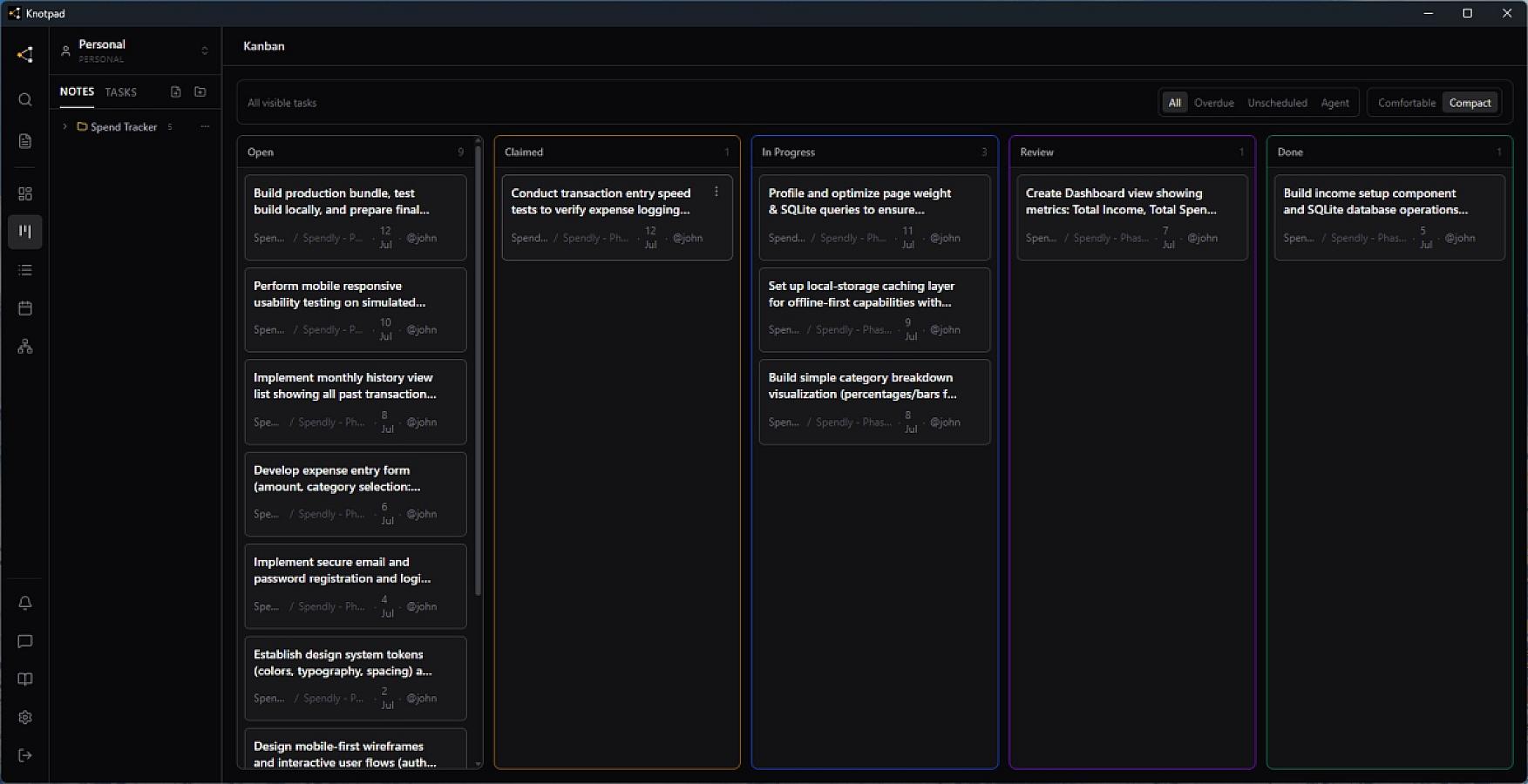The image size is (1528, 784).
Task: Click All visible tasks label
Action: tap(282, 103)
